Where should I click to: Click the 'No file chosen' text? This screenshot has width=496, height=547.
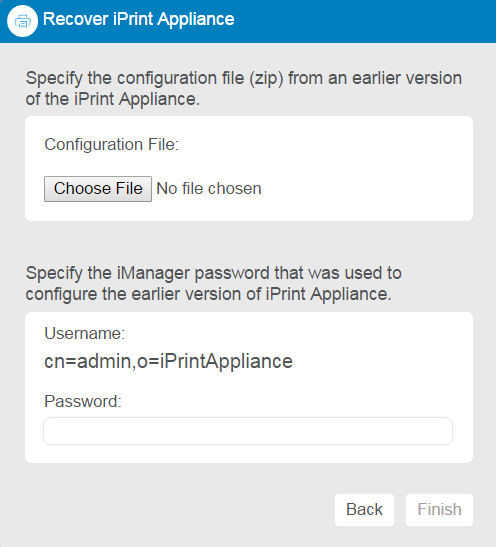point(209,189)
